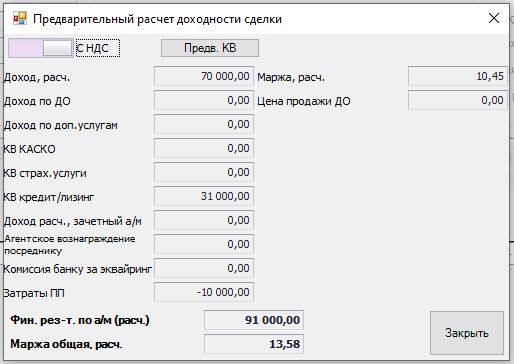Select the КВ КАСКО value field
Screen dimensions: 514x364
pos(204,148)
